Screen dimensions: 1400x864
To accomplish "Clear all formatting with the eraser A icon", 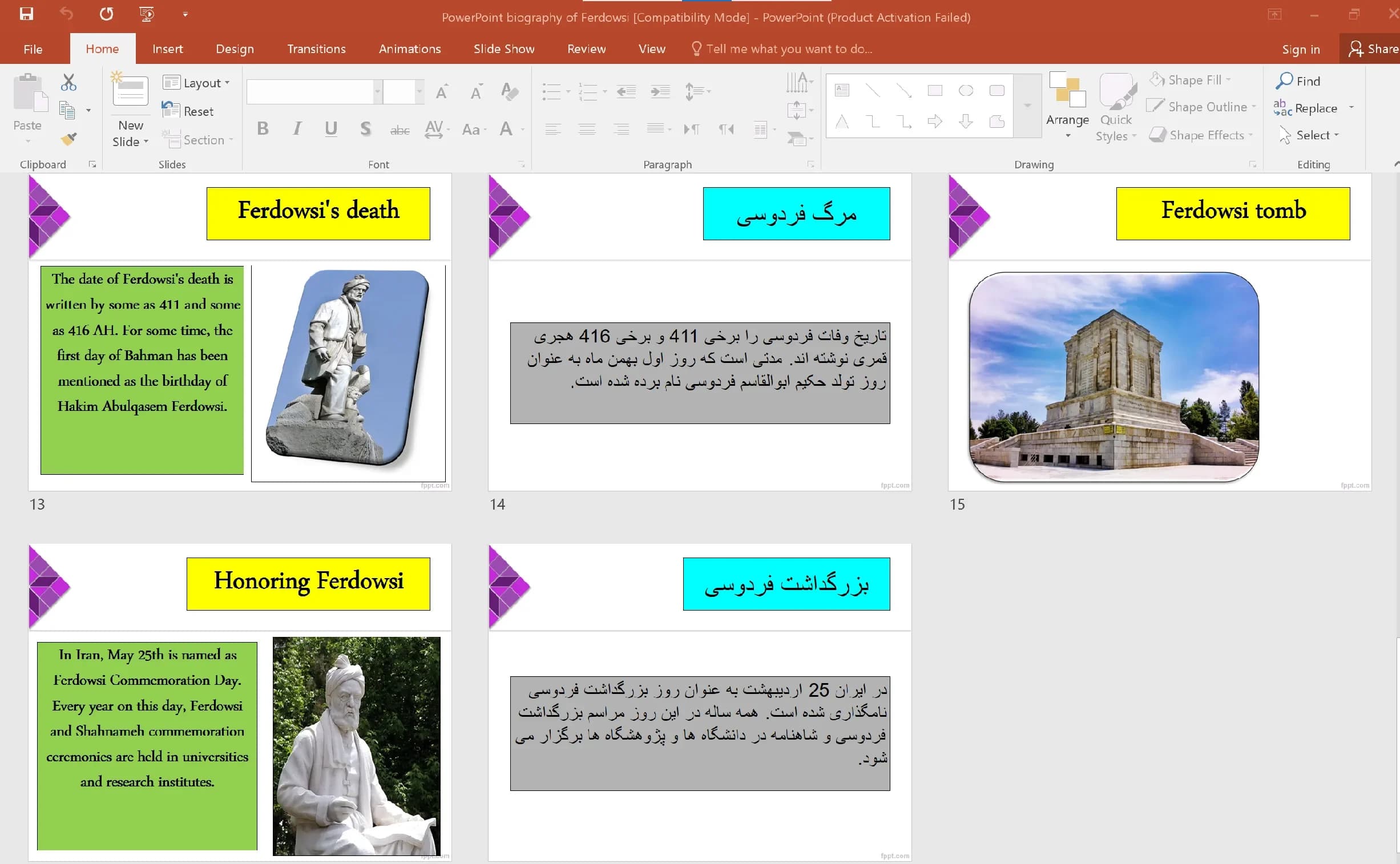I will (x=509, y=91).
